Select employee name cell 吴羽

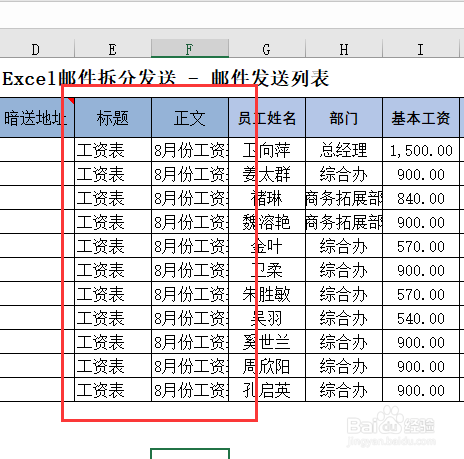tap(267, 318)
